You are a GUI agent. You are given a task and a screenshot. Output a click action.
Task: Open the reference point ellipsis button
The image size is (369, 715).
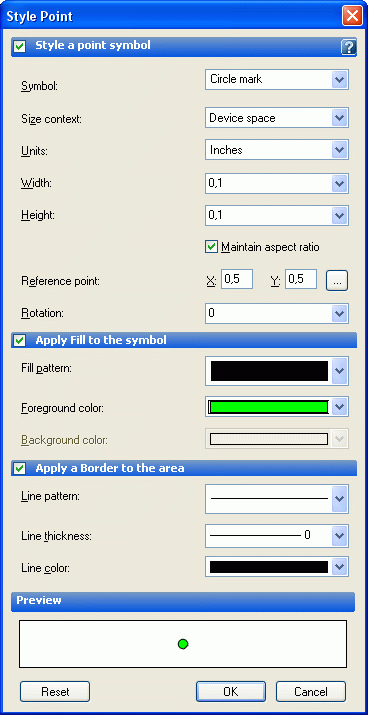337,280
